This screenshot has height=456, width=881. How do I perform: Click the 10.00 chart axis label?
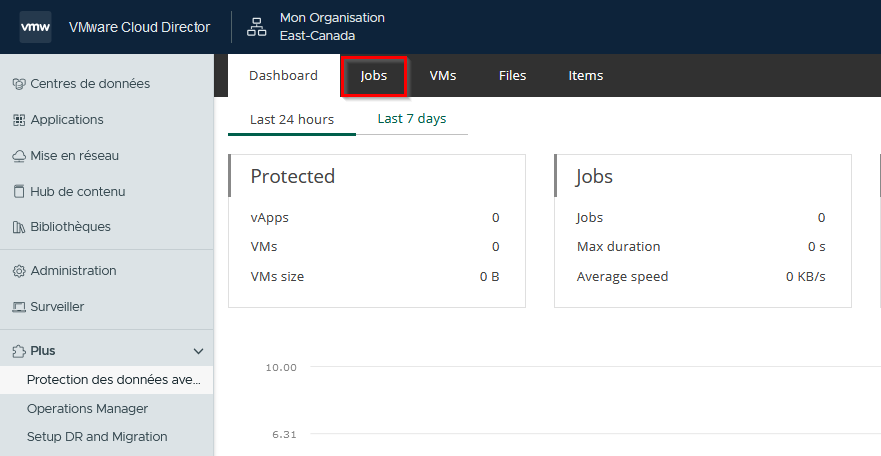281,367
